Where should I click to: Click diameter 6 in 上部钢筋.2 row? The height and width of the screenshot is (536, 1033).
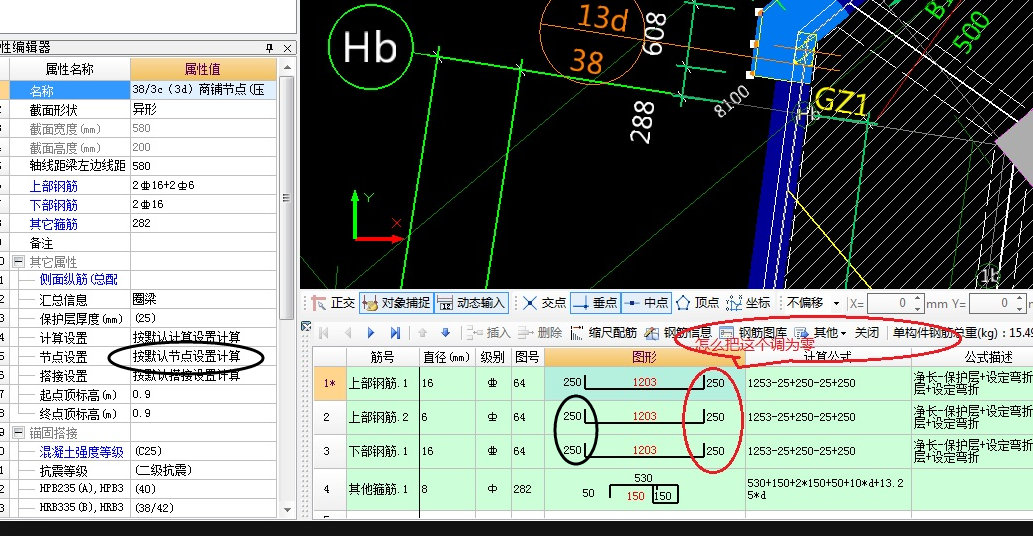coord(447,417)
